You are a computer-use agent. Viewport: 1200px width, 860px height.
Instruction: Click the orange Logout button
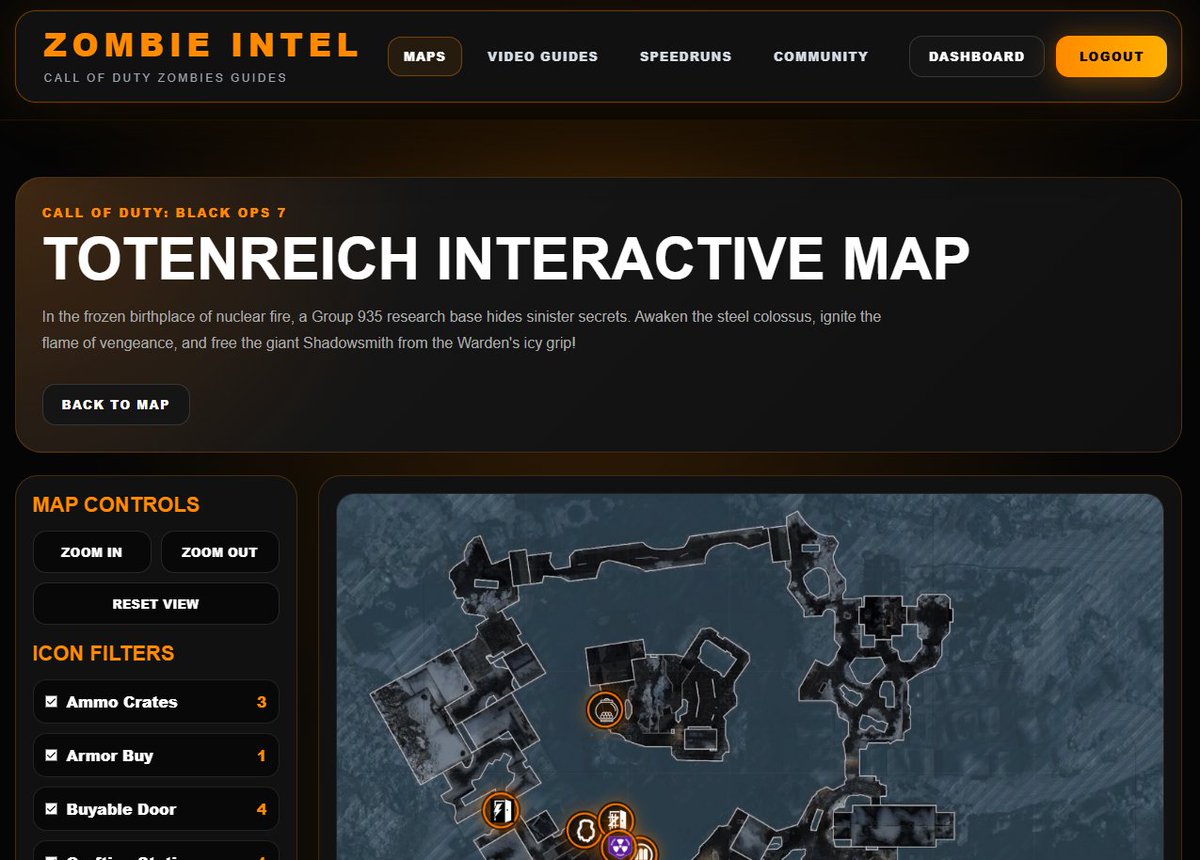[1111, 56]
